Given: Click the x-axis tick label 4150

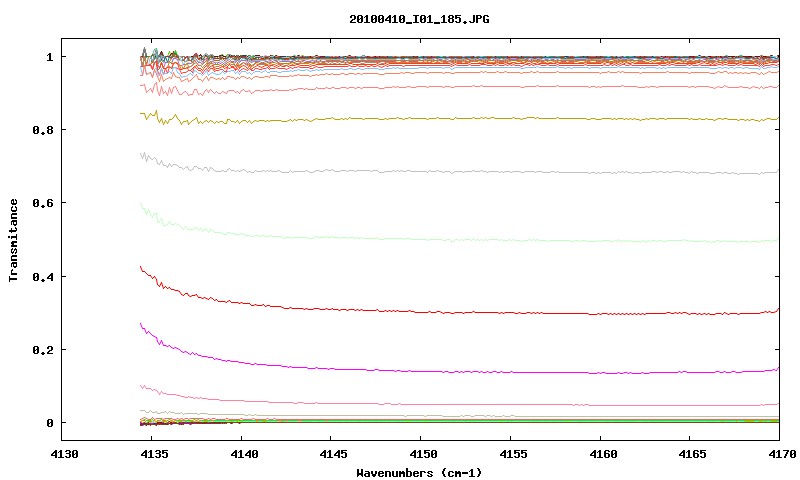Looking at the screenshot, I should point(423,453).
